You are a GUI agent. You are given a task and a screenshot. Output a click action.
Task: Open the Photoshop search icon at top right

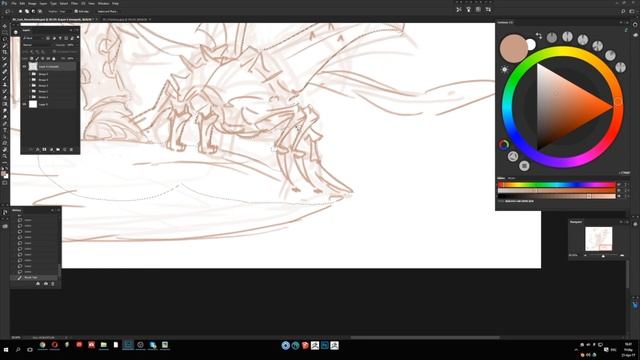[623, 11]
